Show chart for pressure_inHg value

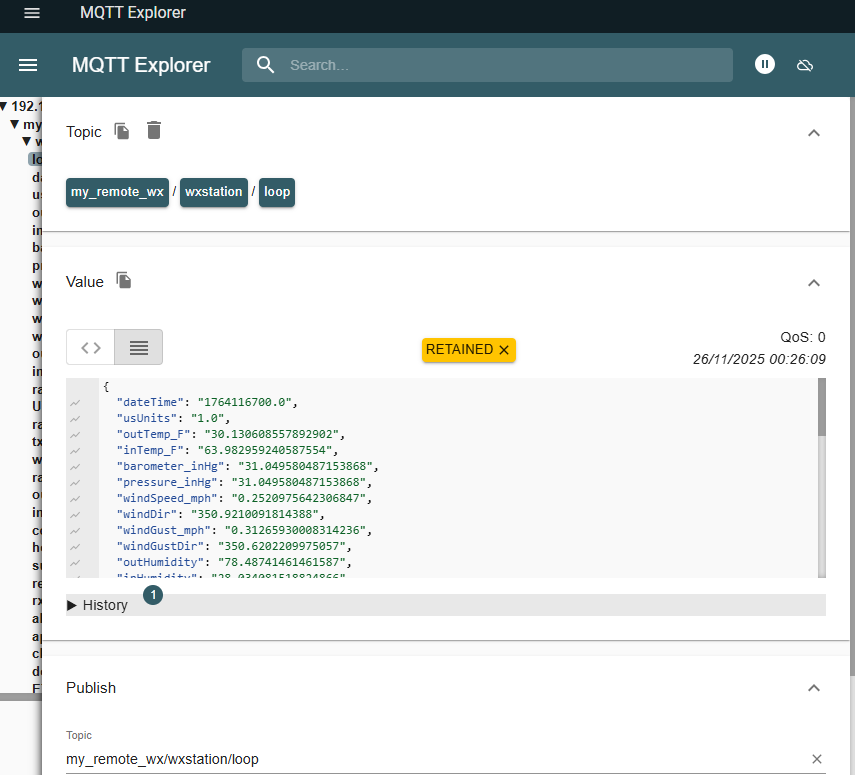click(x=75, y=483)
